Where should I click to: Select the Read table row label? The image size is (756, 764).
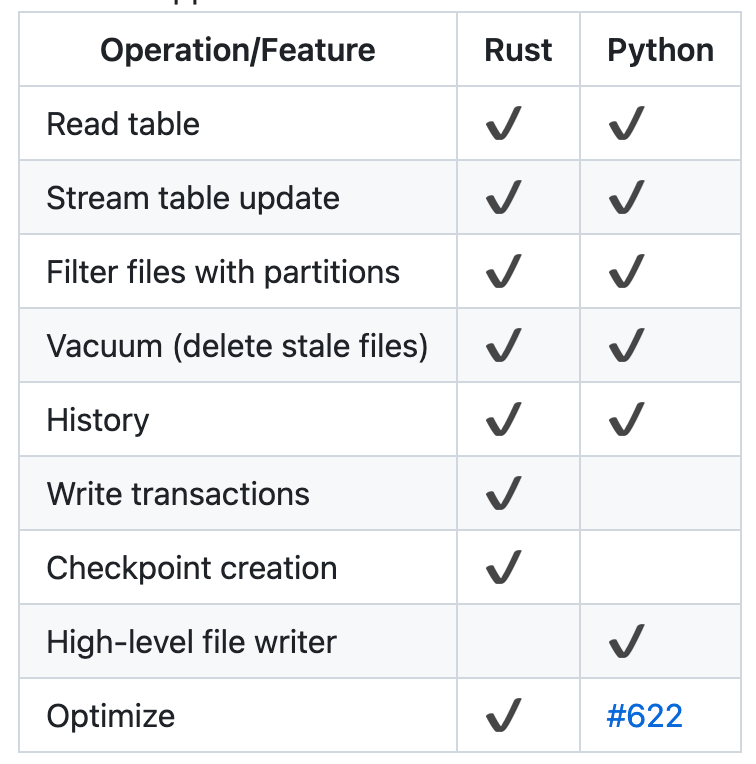(123, 124)
